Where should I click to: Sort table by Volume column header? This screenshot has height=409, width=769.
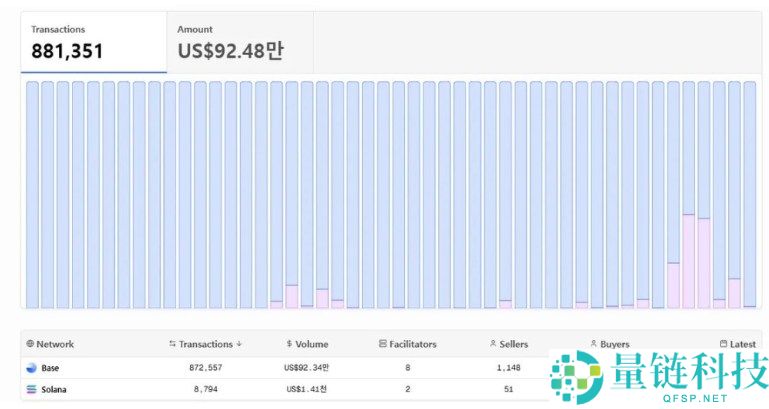pos(312,344)
